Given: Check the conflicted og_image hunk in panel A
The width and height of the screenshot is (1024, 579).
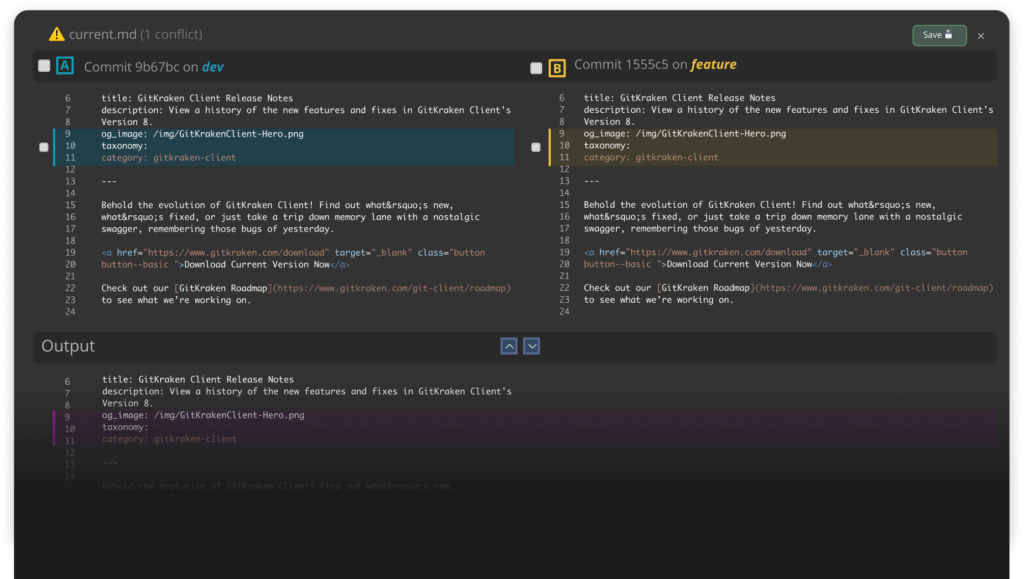Looking at the screenshot, I should (x=43, y=146).
